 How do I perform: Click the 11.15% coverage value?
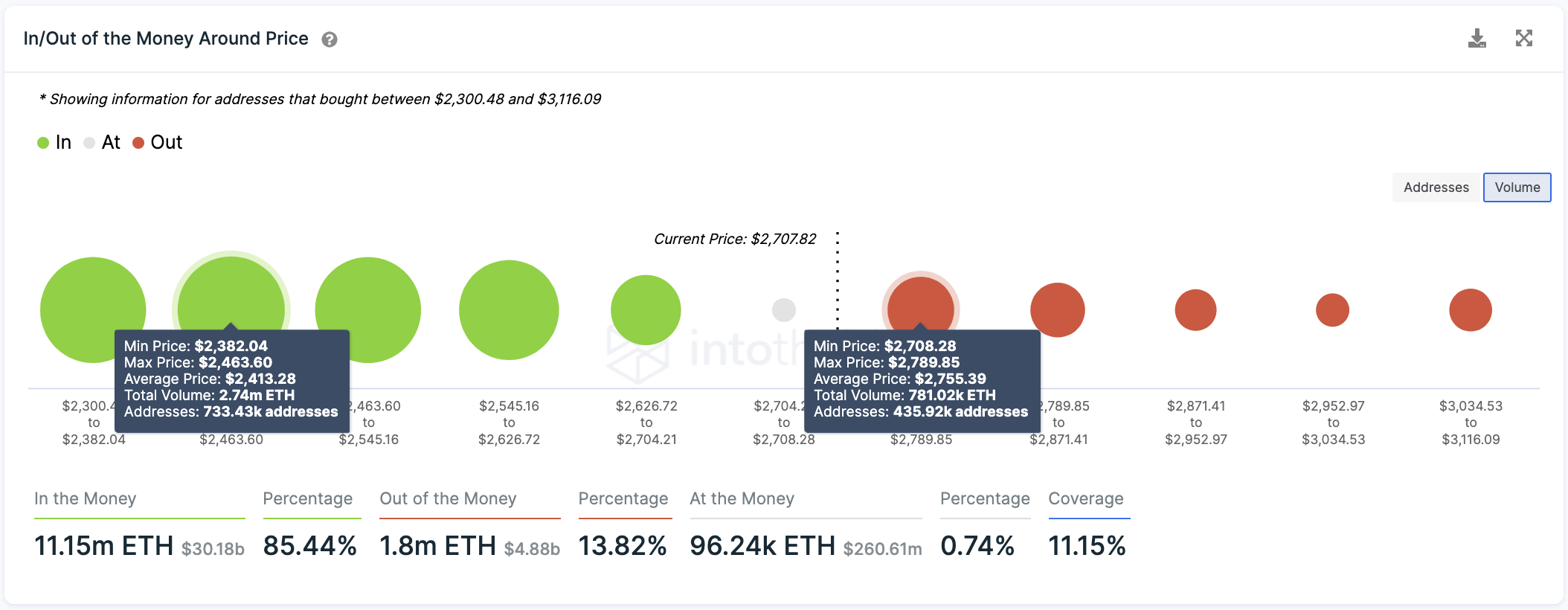(1087, 546)
